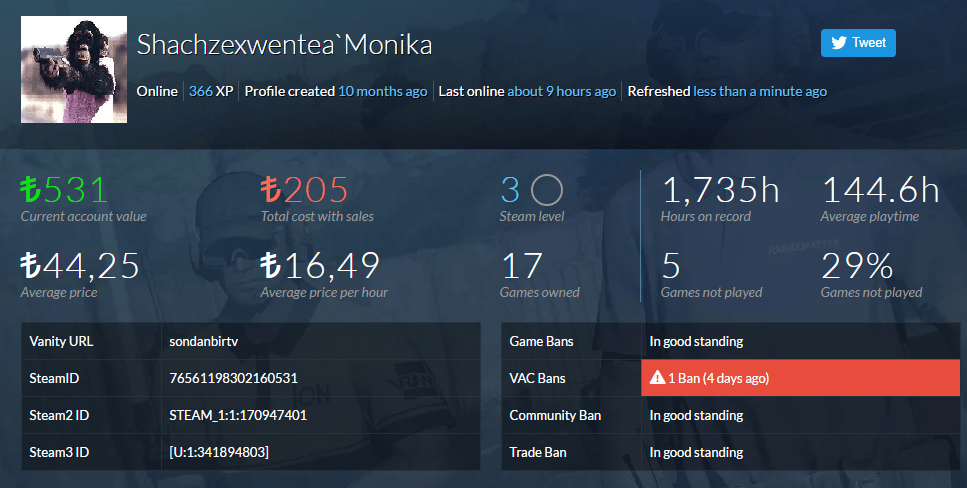
Task: Select the vanity URL value sondanbirtv
Action: (204, 341)
